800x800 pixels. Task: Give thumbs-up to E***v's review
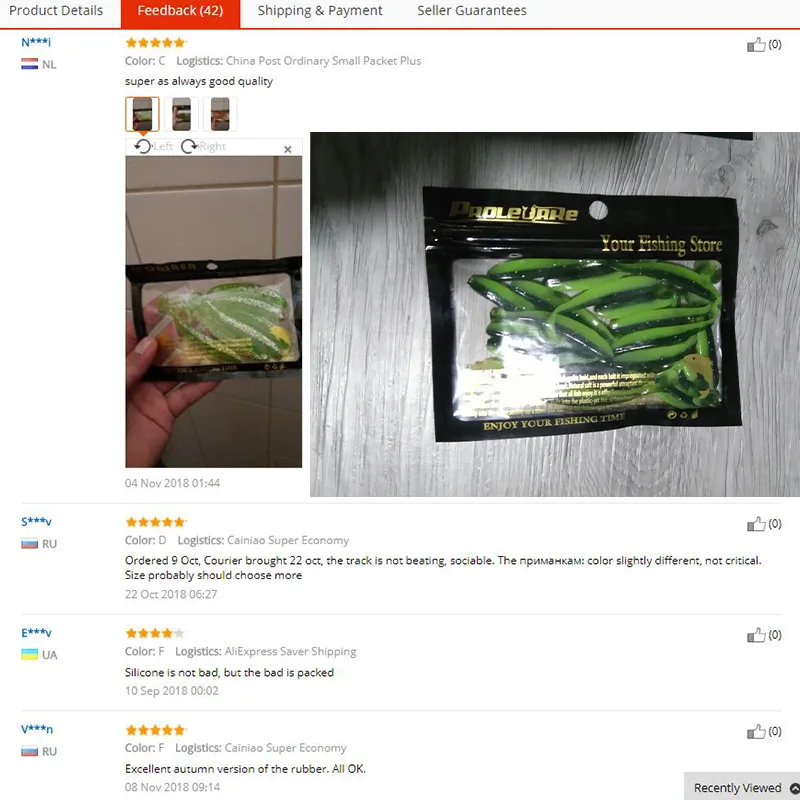[756, 635]
